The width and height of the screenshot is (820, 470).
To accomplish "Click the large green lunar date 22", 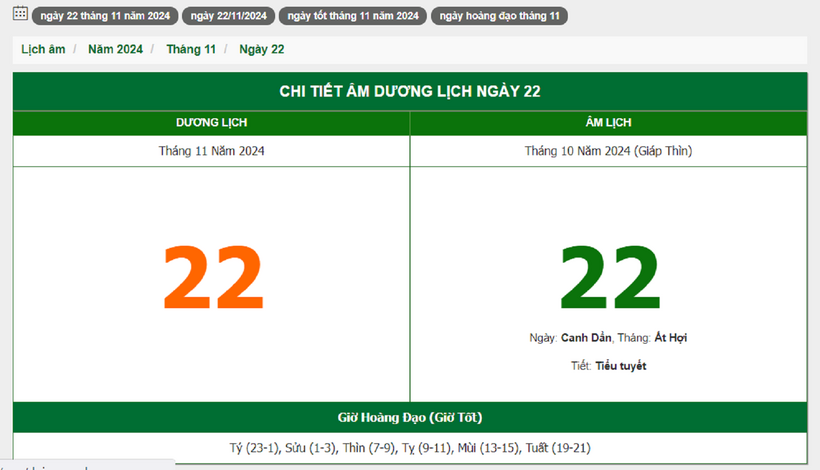I will [609, 277].
